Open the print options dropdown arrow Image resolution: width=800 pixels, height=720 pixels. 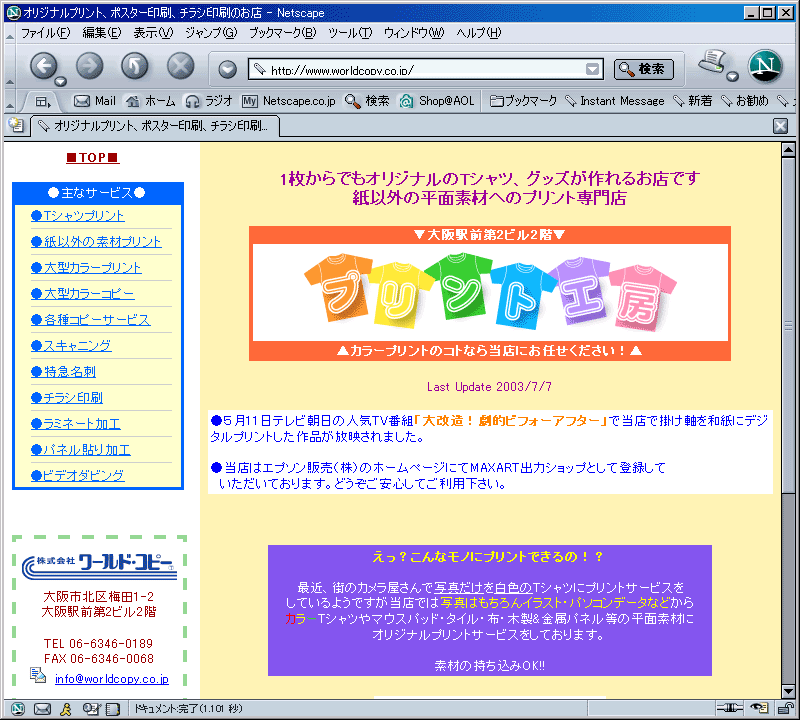click(x=732, y=77)
